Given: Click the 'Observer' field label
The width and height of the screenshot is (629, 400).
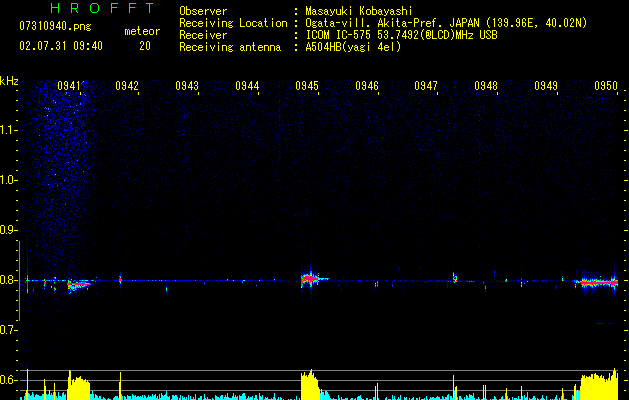Looking at the screenshot, I should [203, 11].
